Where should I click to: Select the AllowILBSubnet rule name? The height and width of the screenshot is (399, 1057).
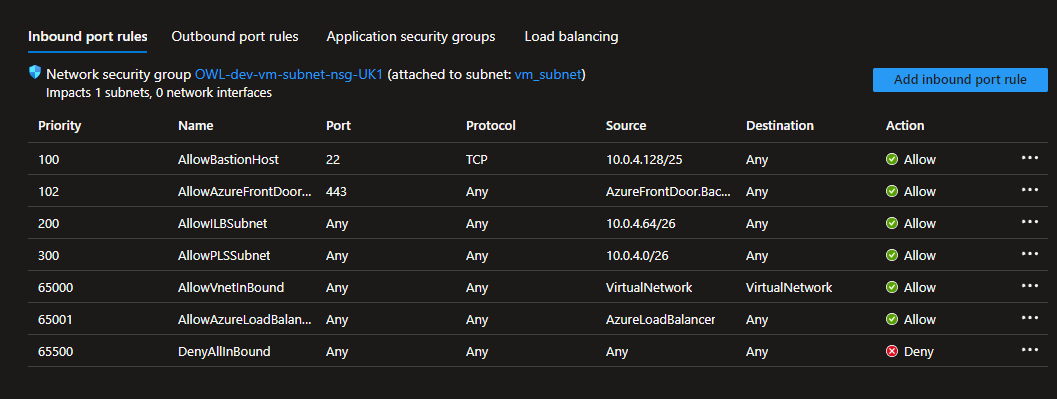click(222, 224)
